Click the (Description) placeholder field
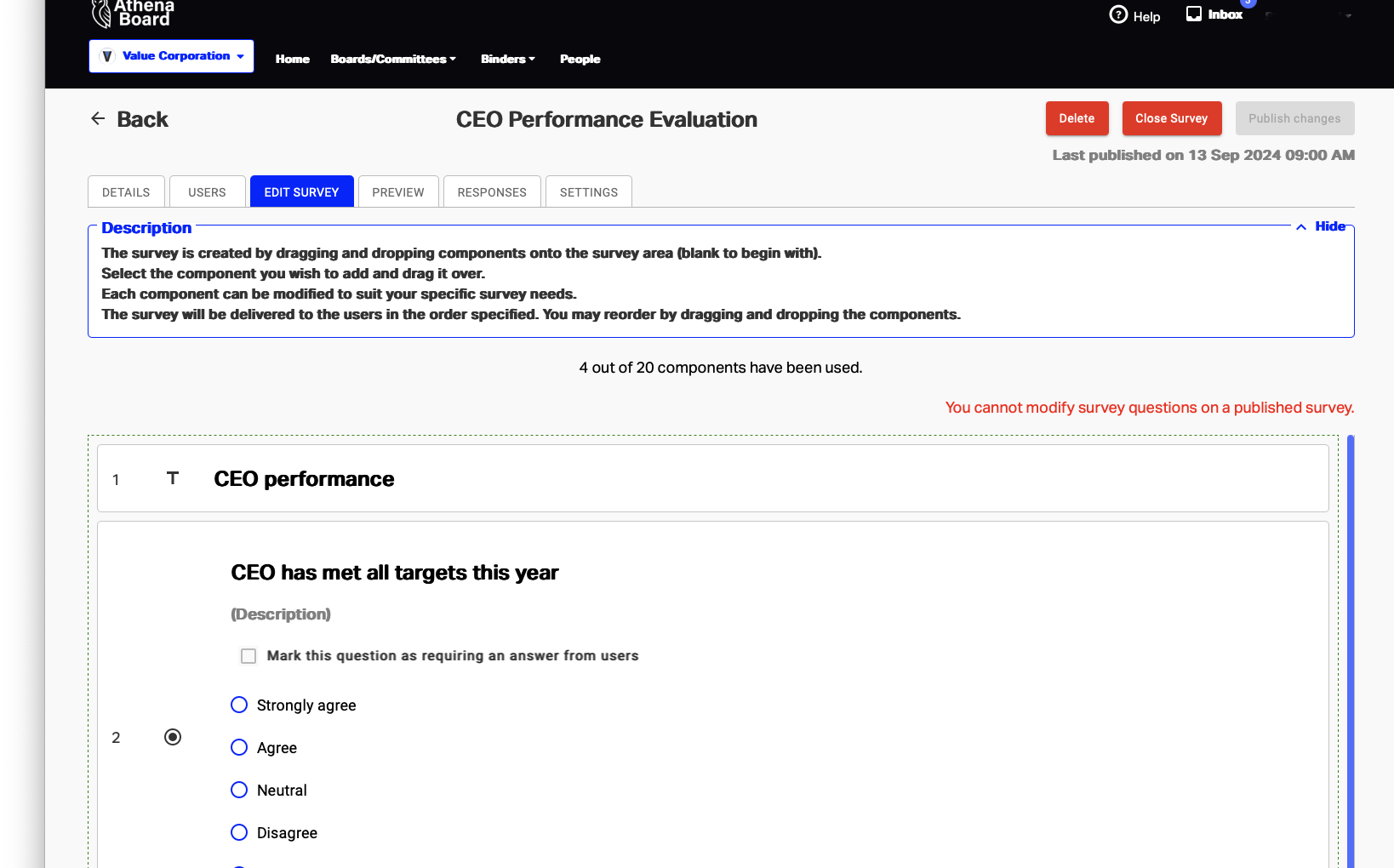Image resolution: width=1394 pixels, height=868 pixels. pyautogui.click(x=281, y=614)
